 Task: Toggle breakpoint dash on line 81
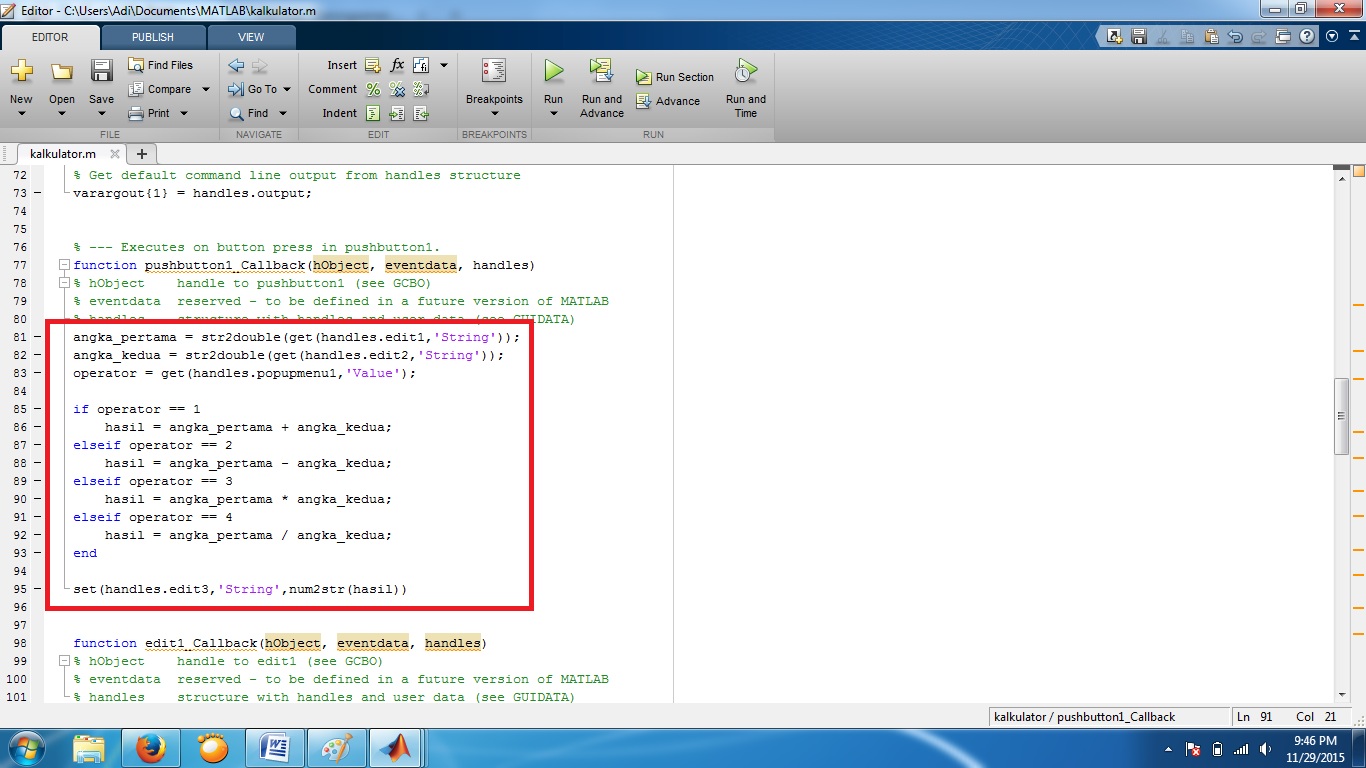coord(37,337)
